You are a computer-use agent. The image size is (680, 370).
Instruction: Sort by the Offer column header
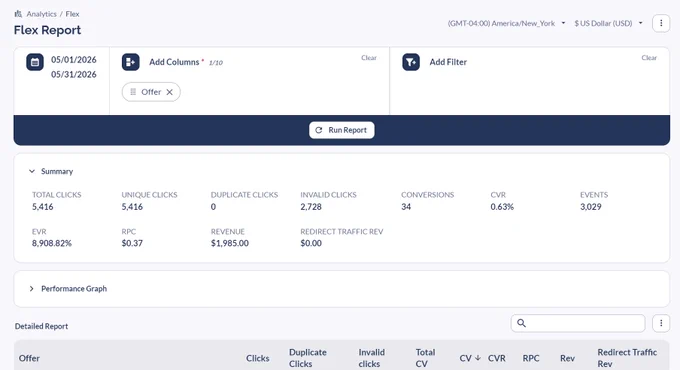(x=29, y=358)
